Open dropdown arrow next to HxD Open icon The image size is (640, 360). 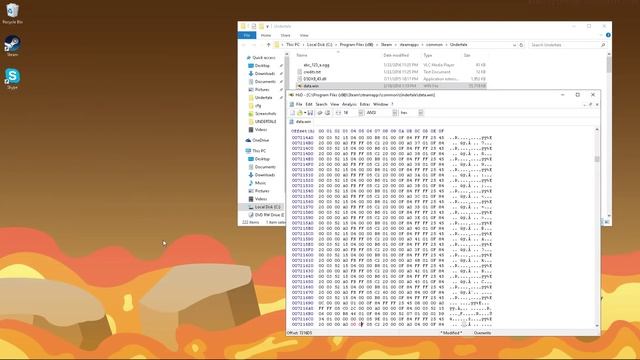pos(305,113)
